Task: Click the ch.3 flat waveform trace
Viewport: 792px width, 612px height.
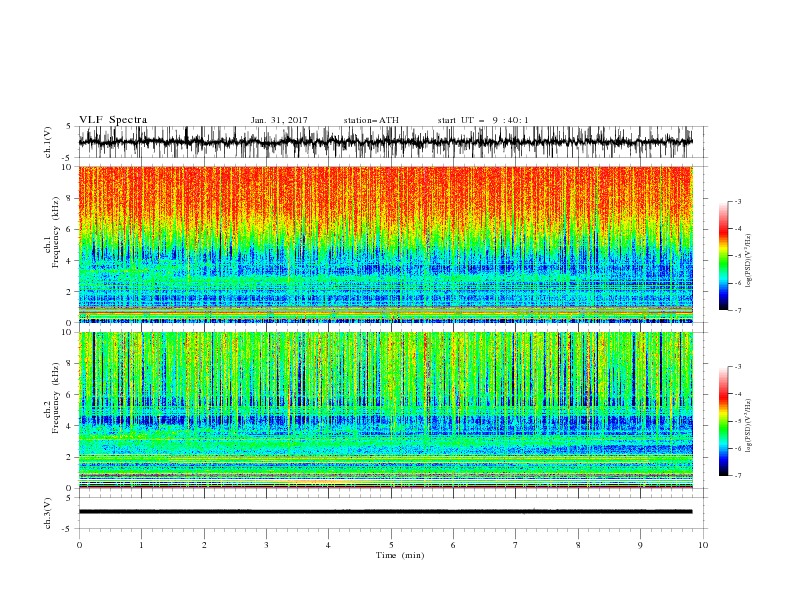Action: [386, 512]
